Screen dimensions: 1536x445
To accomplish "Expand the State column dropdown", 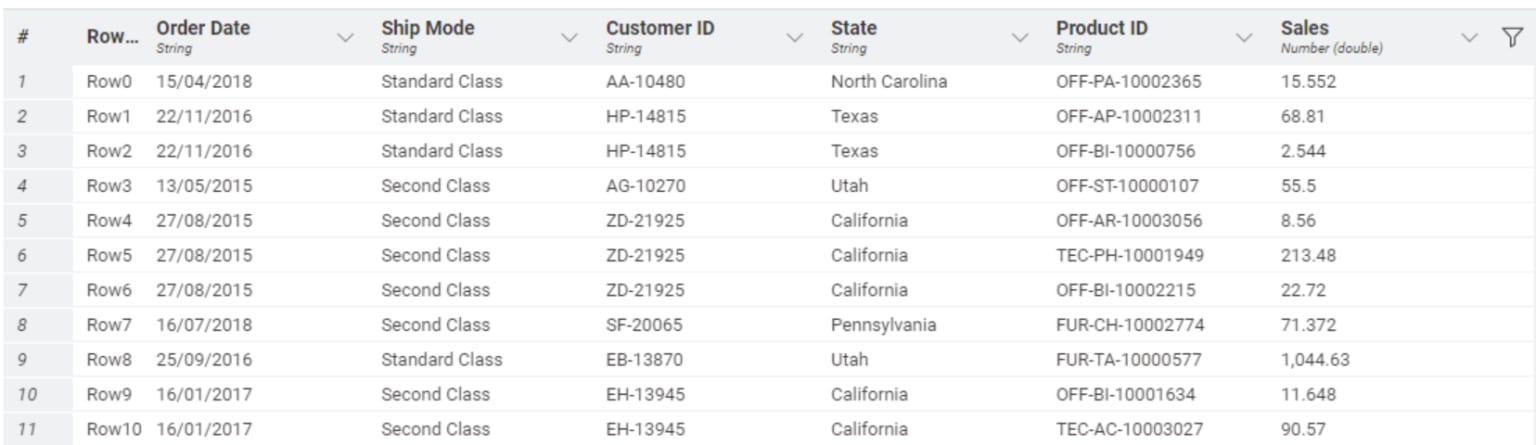I will point(1020,38).
